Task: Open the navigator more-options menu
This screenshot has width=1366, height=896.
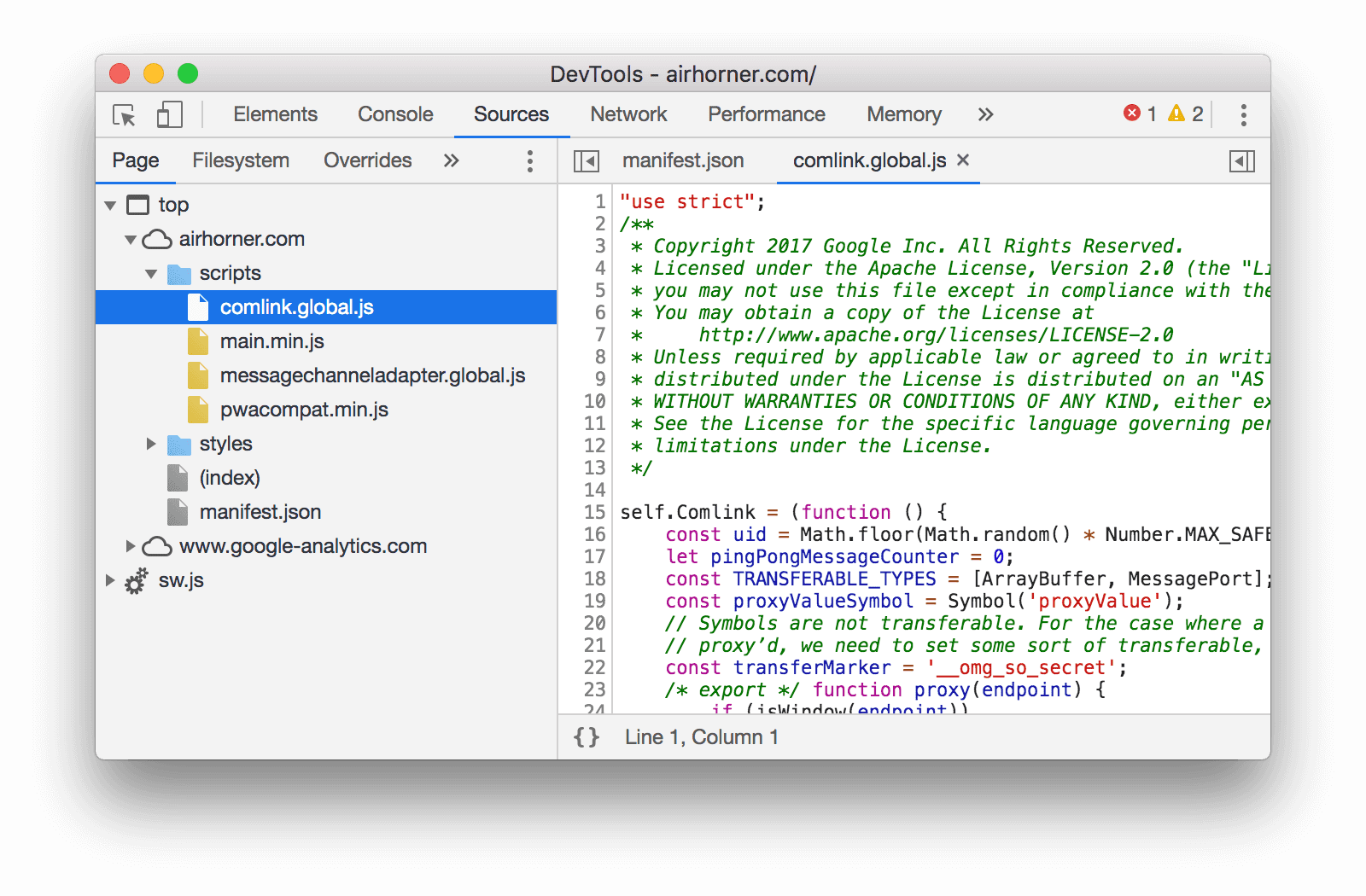Action: coord(529,160)
